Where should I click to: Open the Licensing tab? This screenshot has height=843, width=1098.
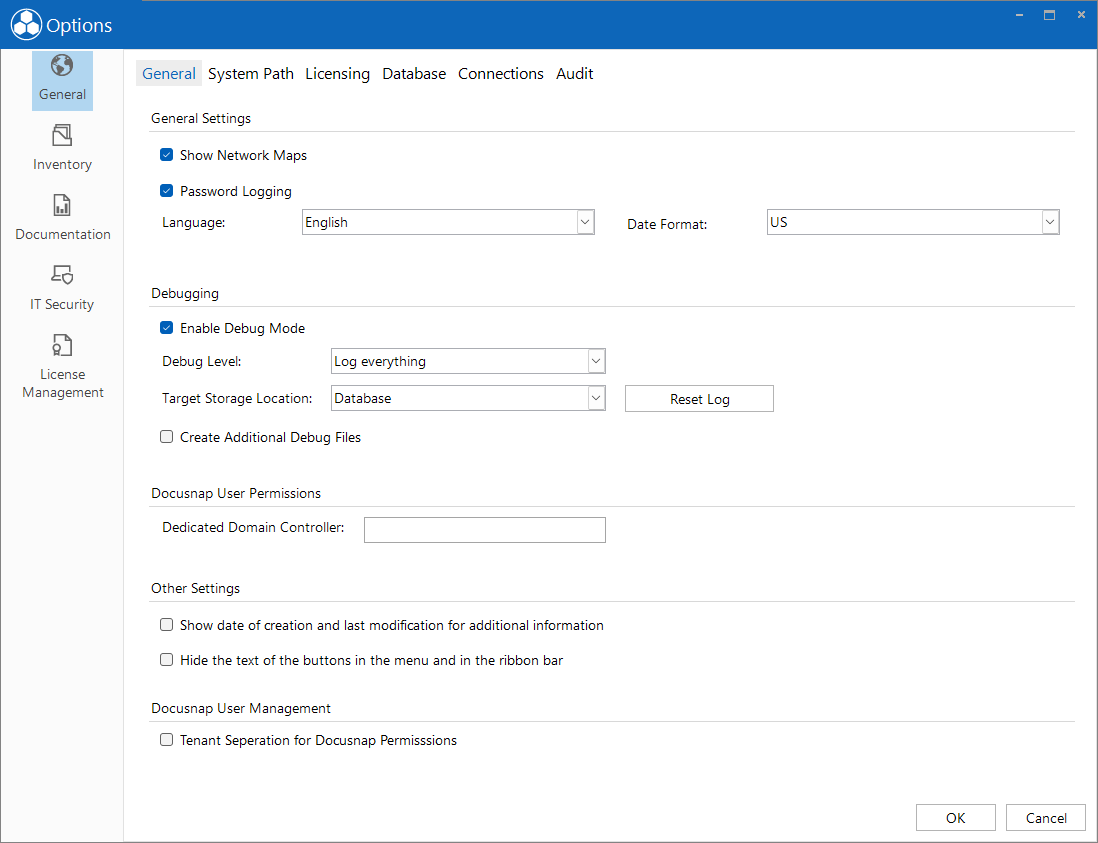(338, 74)
